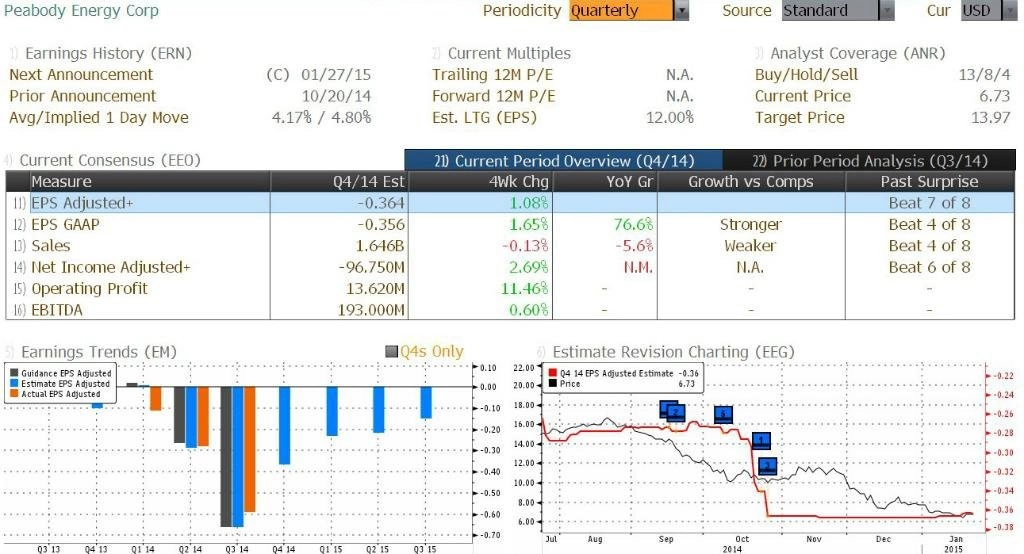Switch to Prior Period Analysis (Q3/14) tab
Screen dimensions: 1024x554
869,161
